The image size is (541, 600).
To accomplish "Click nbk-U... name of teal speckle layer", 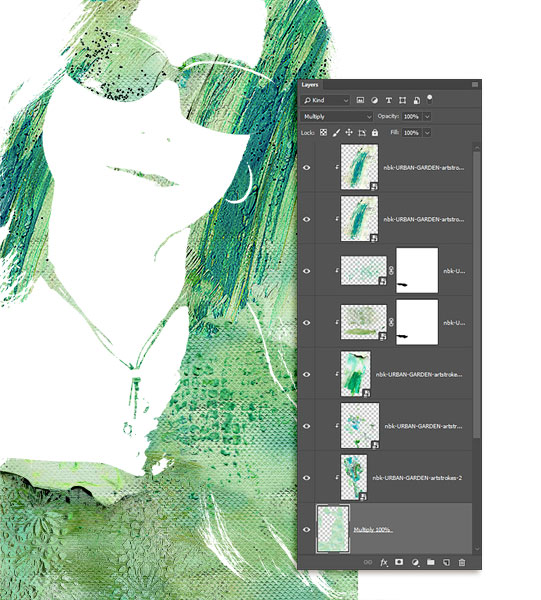I will pyautogui.click(x=454, y=271).
